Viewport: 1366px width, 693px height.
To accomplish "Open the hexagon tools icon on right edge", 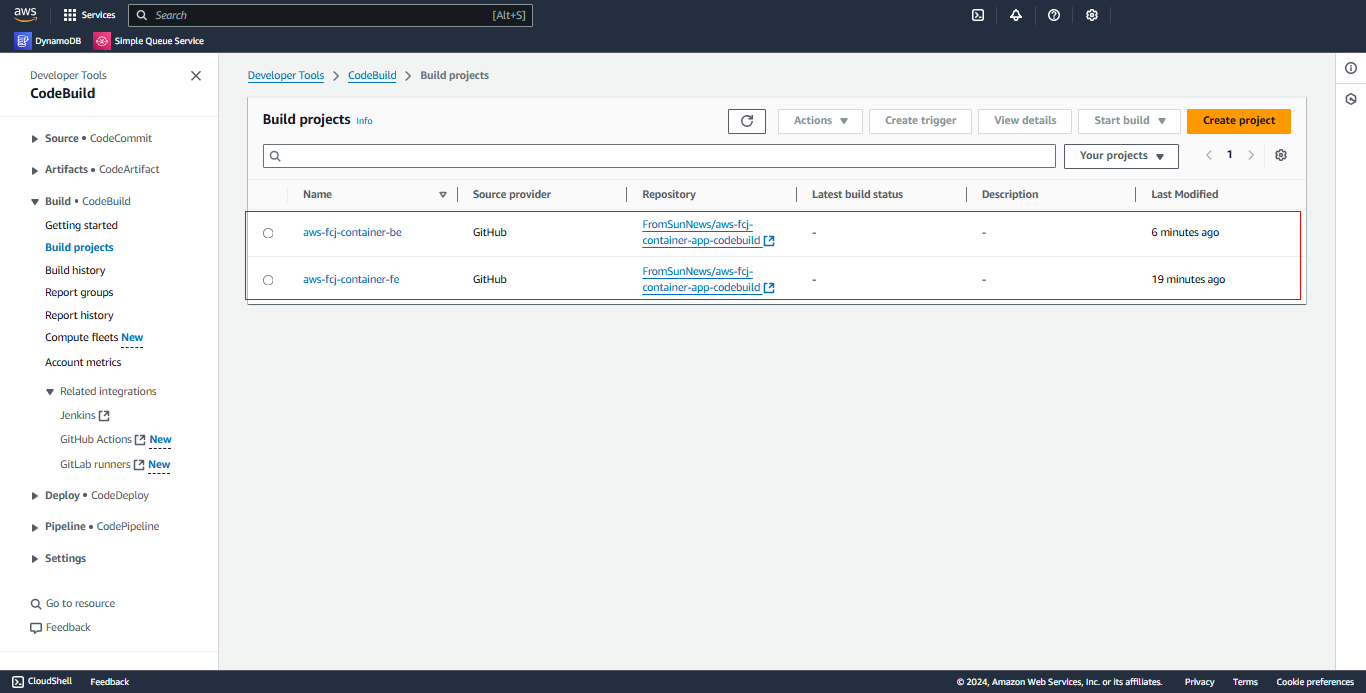I will pyautogui.click(x=1351, y=99).
